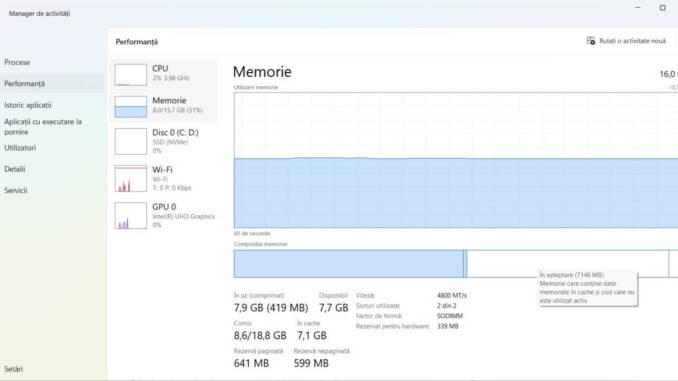
Task: Click the run new task icon
Action: (591, 41)
